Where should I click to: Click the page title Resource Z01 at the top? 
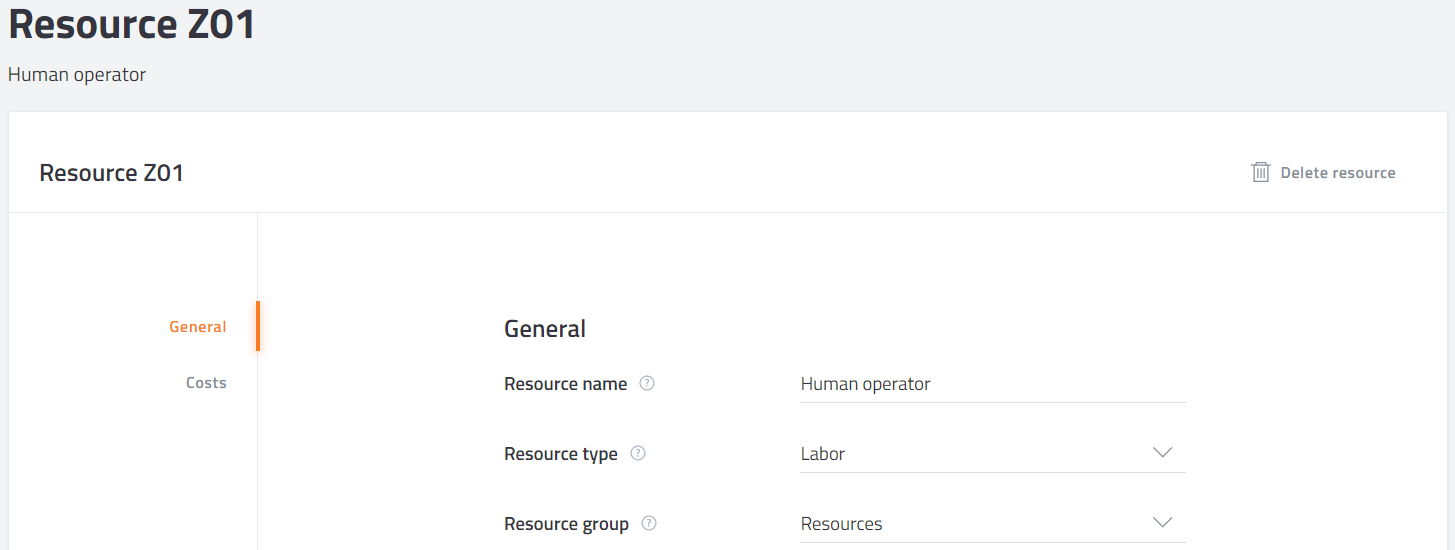click(x=132, y=23)
